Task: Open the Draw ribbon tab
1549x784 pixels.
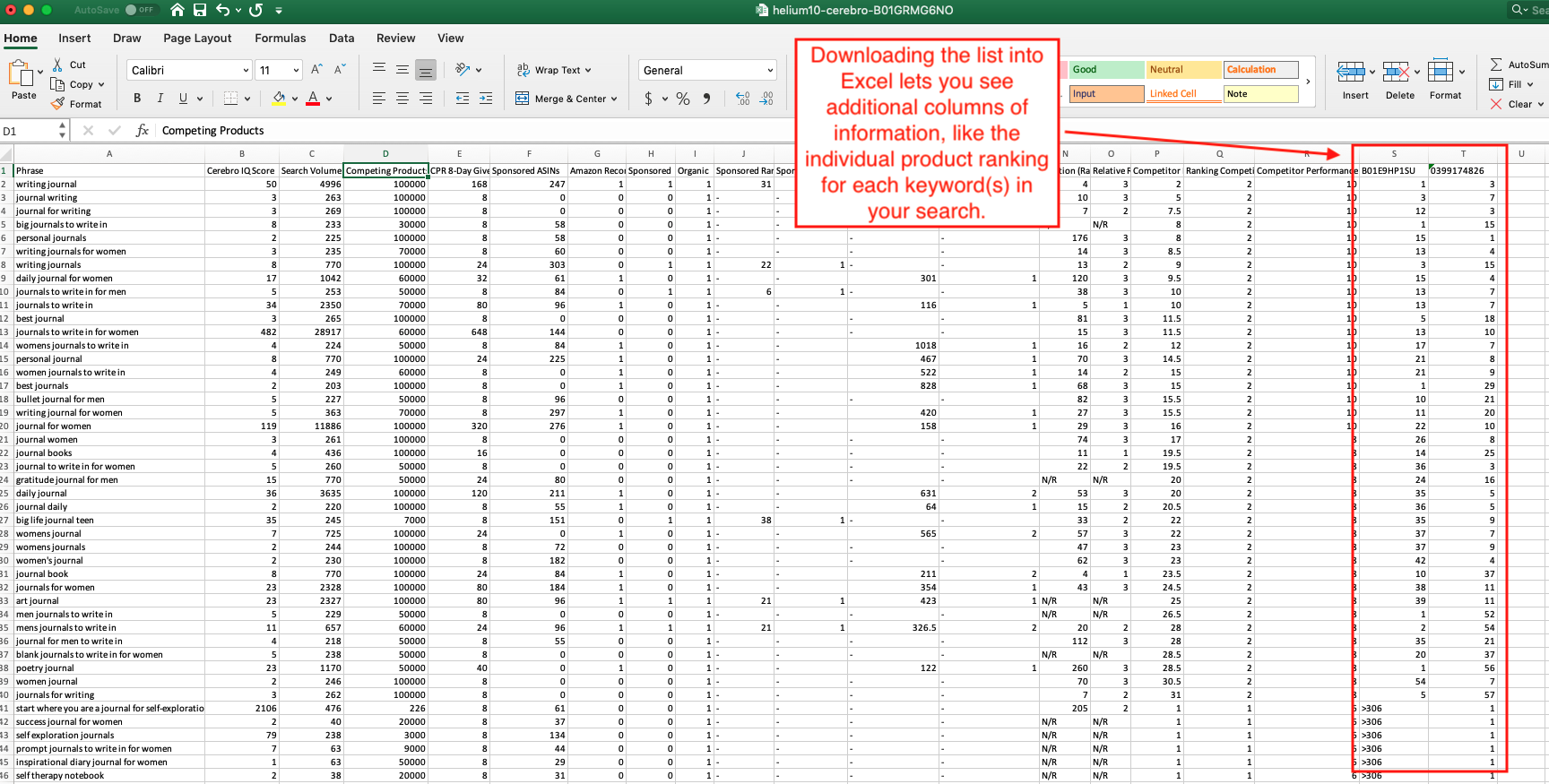Action: click(127, 38)
